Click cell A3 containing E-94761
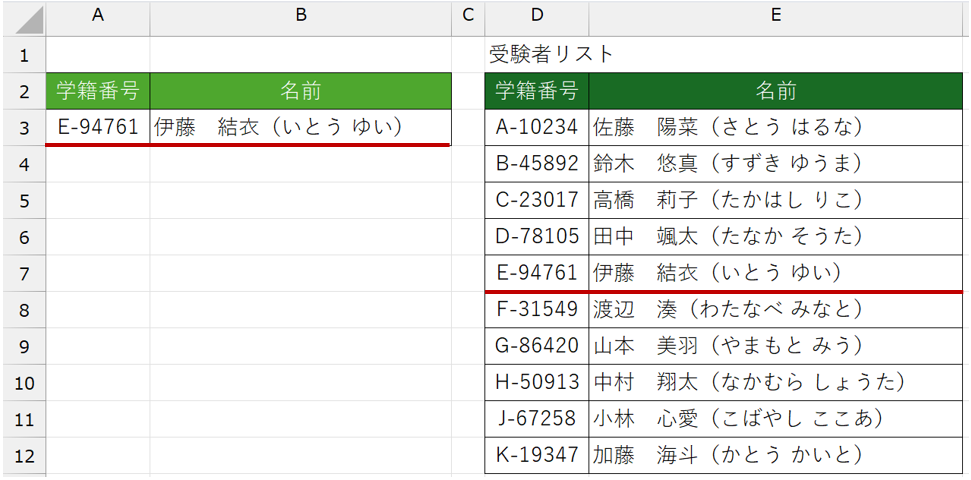Screen dimensions: 971x480 click(98, 127)
